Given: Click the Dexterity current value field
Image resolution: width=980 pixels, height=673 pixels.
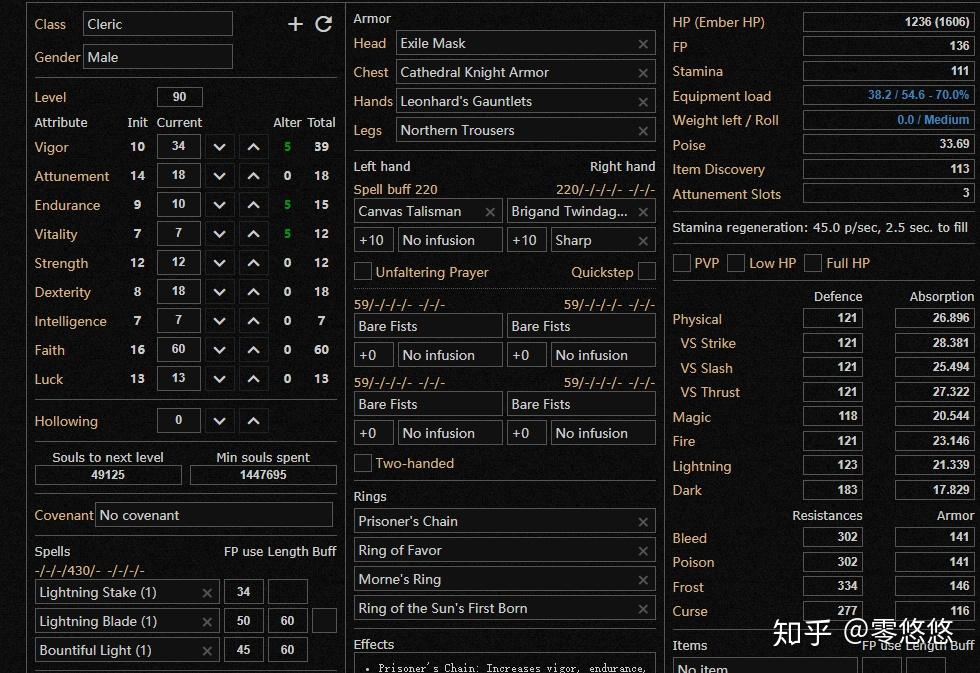Looking at the screenshot, I should click(x=179, y=291).
